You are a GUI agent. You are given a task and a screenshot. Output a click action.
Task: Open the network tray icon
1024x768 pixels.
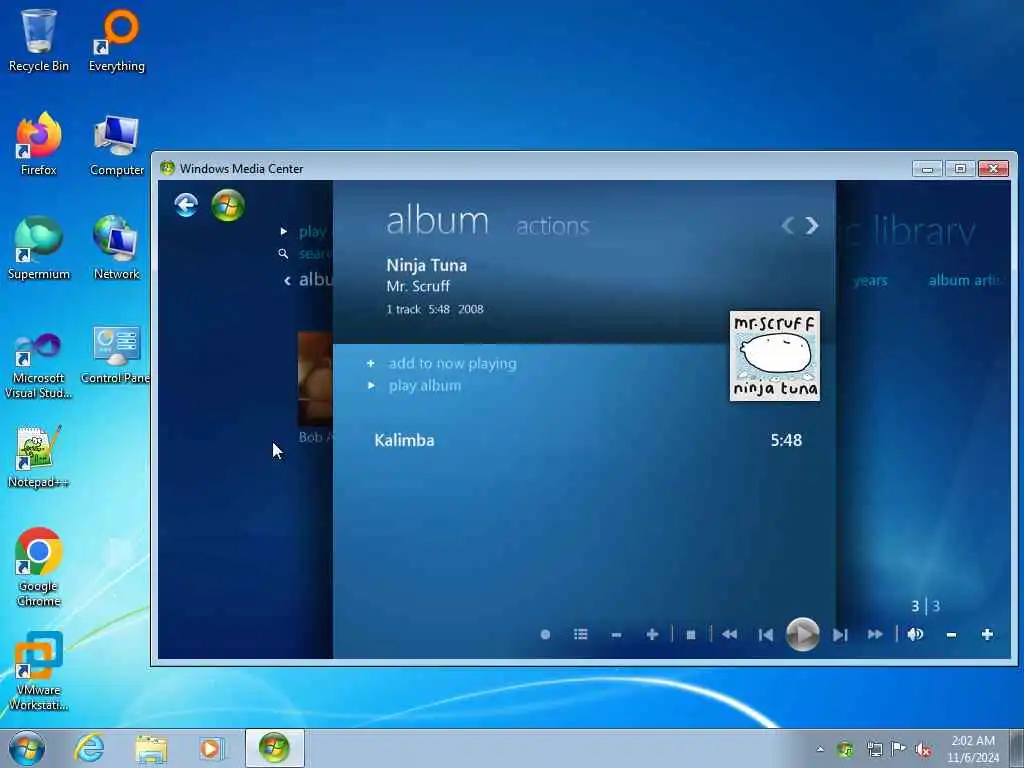pos(874,749)
